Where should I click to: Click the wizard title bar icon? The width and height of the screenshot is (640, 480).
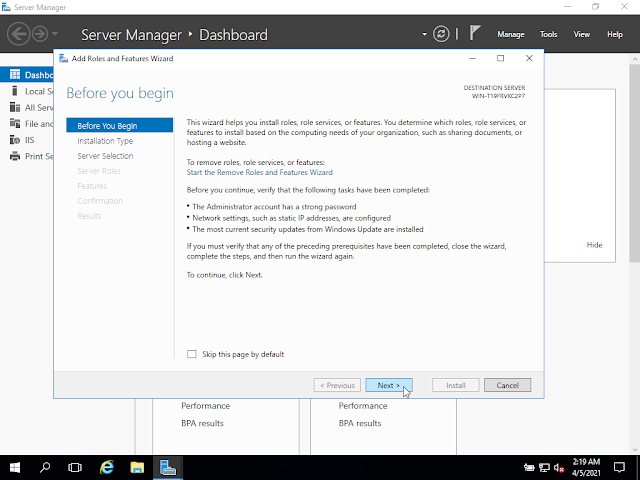pos(63,58)
